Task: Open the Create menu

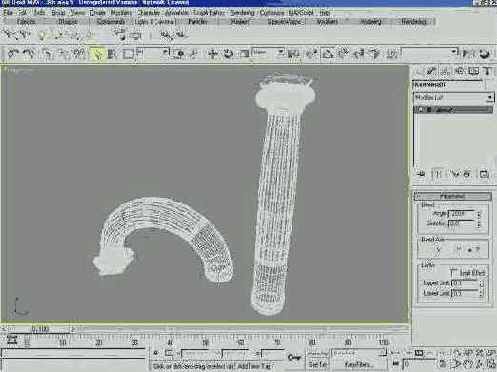Action: coord(97,13)
